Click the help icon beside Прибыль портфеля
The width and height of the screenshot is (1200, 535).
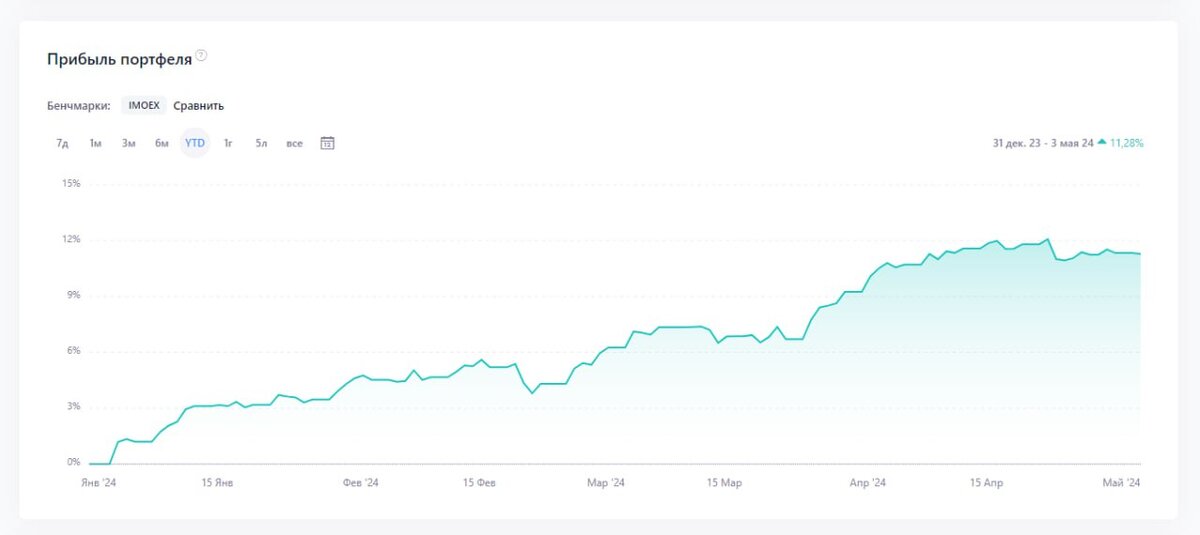pos(201,56)
